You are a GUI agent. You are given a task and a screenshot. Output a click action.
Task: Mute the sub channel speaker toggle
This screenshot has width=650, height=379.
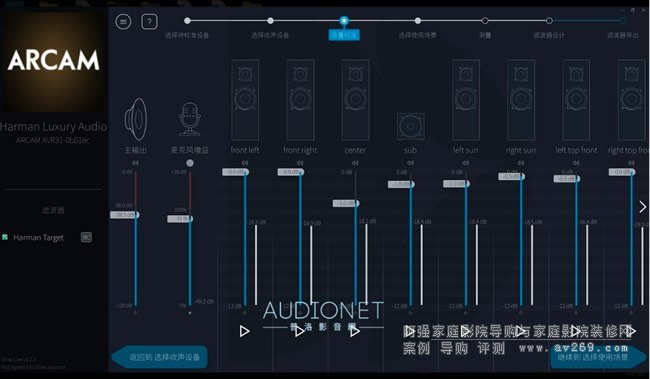410,163
